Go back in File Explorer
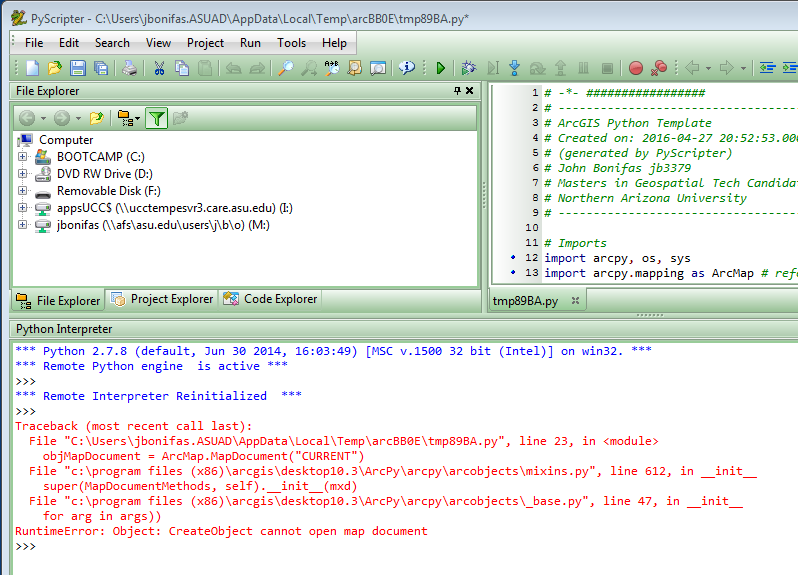Viewport: 798px width, 575px height. coord(27,118)
